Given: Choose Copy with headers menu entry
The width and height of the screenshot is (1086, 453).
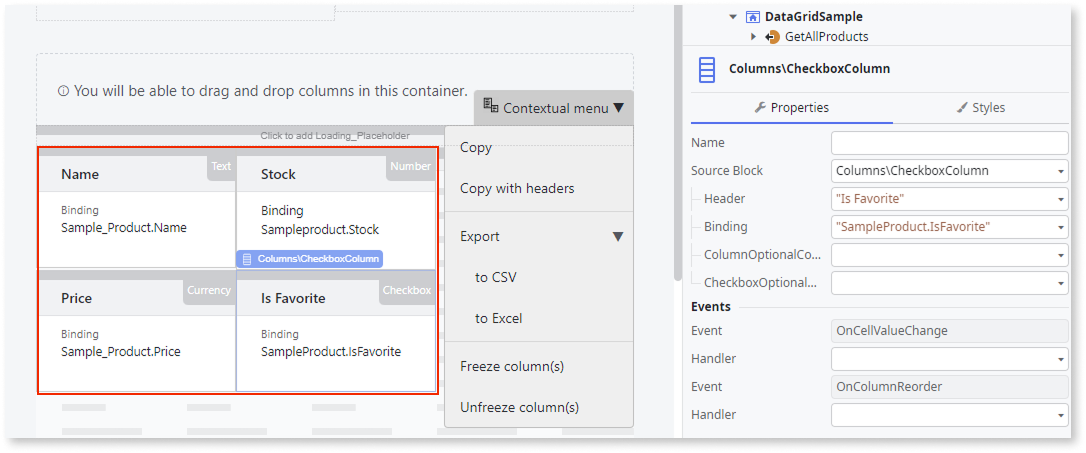Looking at the screenshot, I should [x=517, y=188].
